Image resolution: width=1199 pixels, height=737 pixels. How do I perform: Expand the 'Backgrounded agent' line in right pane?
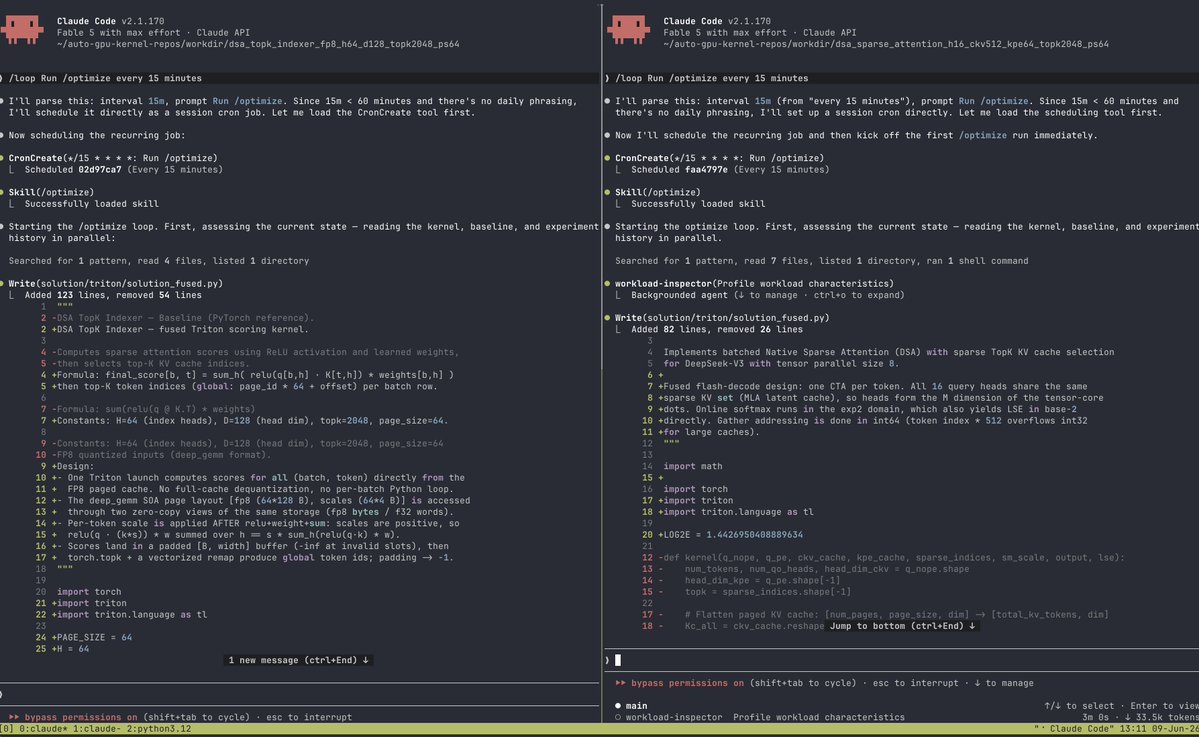click(767, 294)
